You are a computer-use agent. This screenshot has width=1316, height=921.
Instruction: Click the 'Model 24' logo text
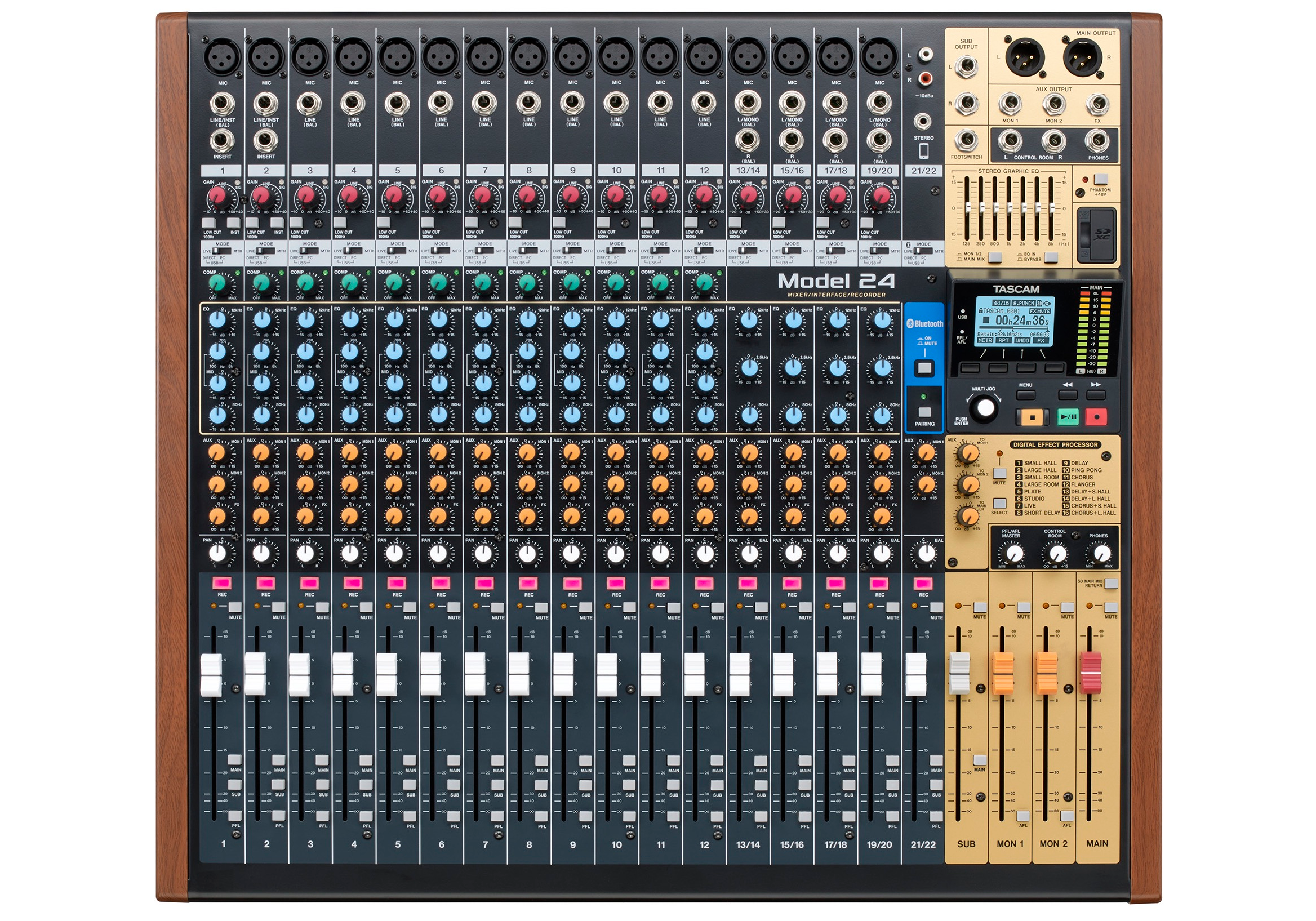click(835, 282)
